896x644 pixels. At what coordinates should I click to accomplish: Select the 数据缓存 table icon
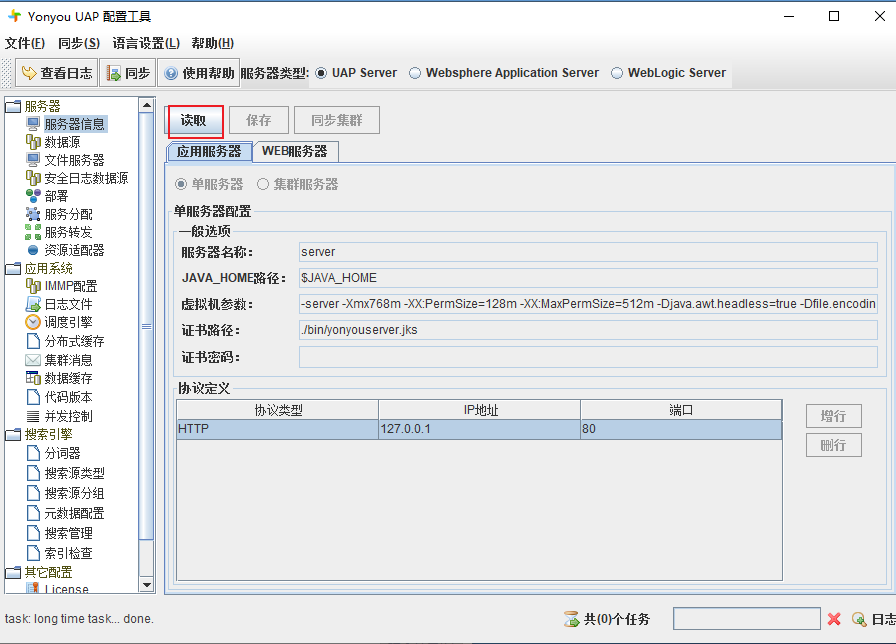click(33, 378)
